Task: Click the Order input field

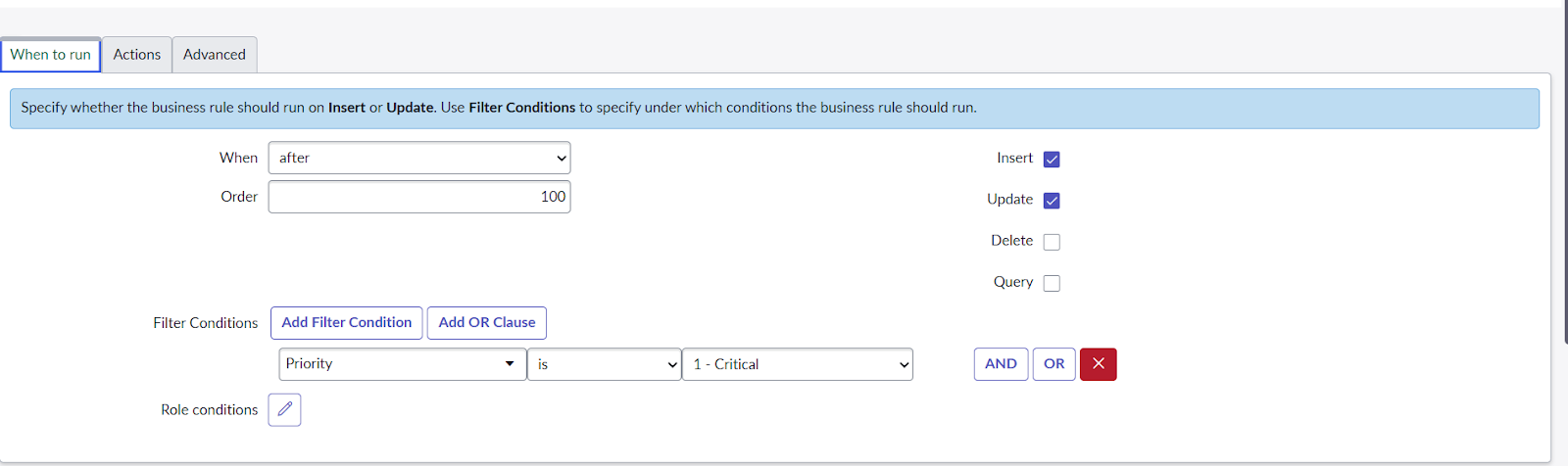Action: [419, 197]
